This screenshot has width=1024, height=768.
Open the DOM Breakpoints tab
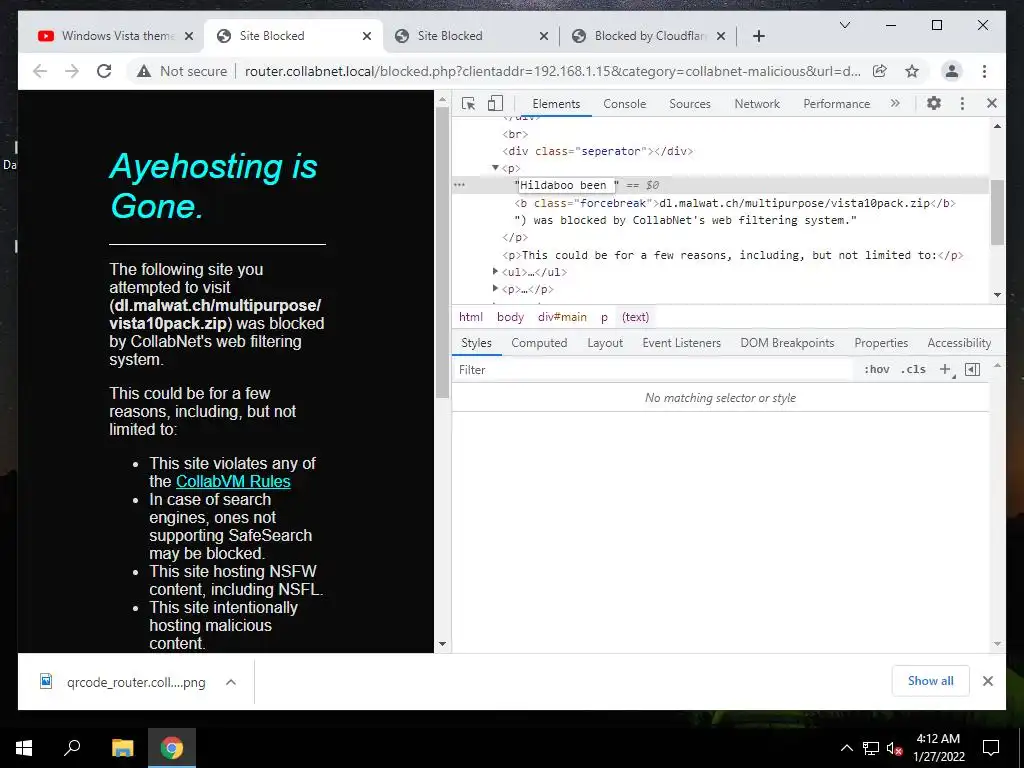pyautogui.click(x=787, y=343)
